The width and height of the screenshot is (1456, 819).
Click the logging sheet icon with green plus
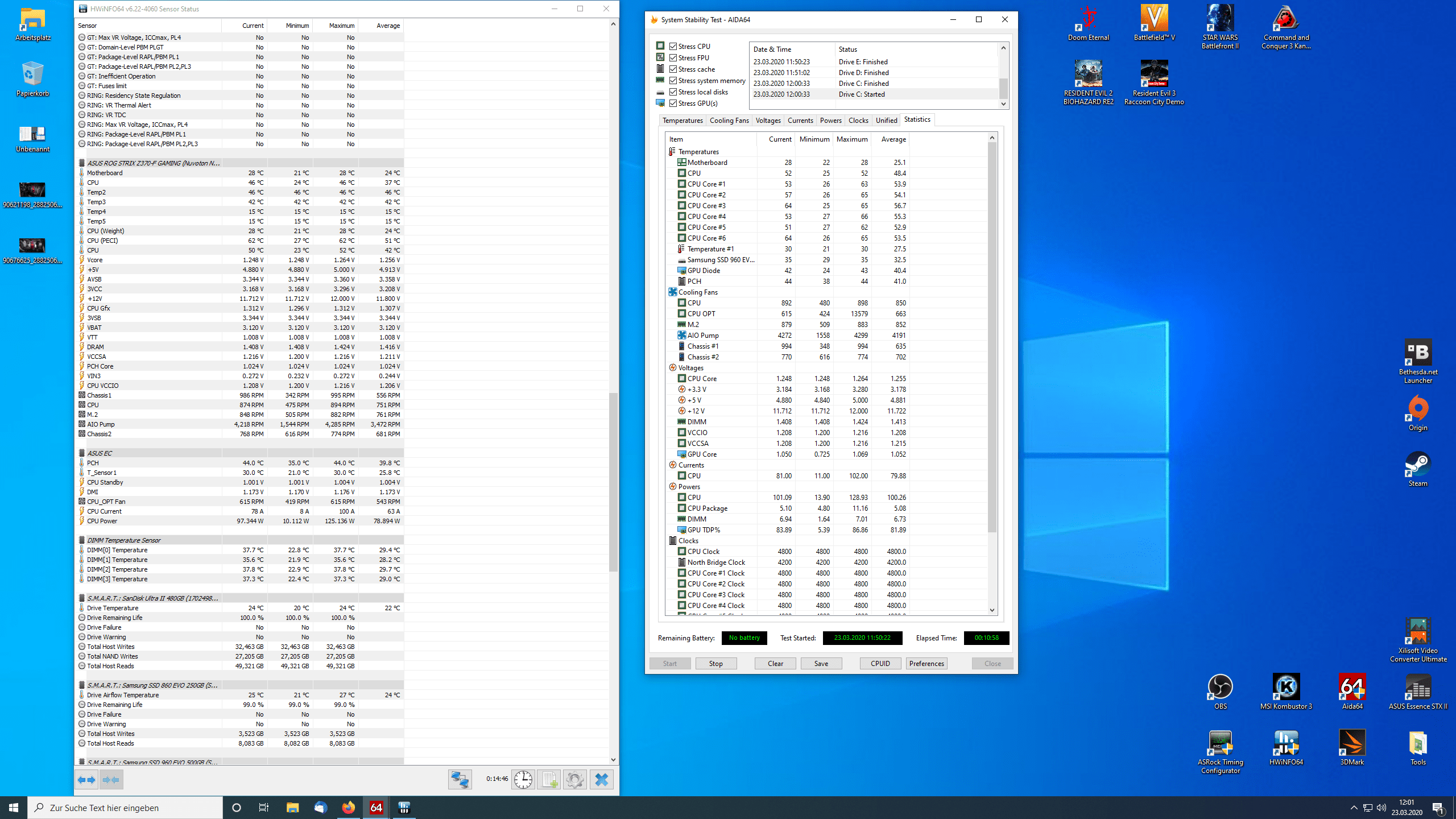549,779
